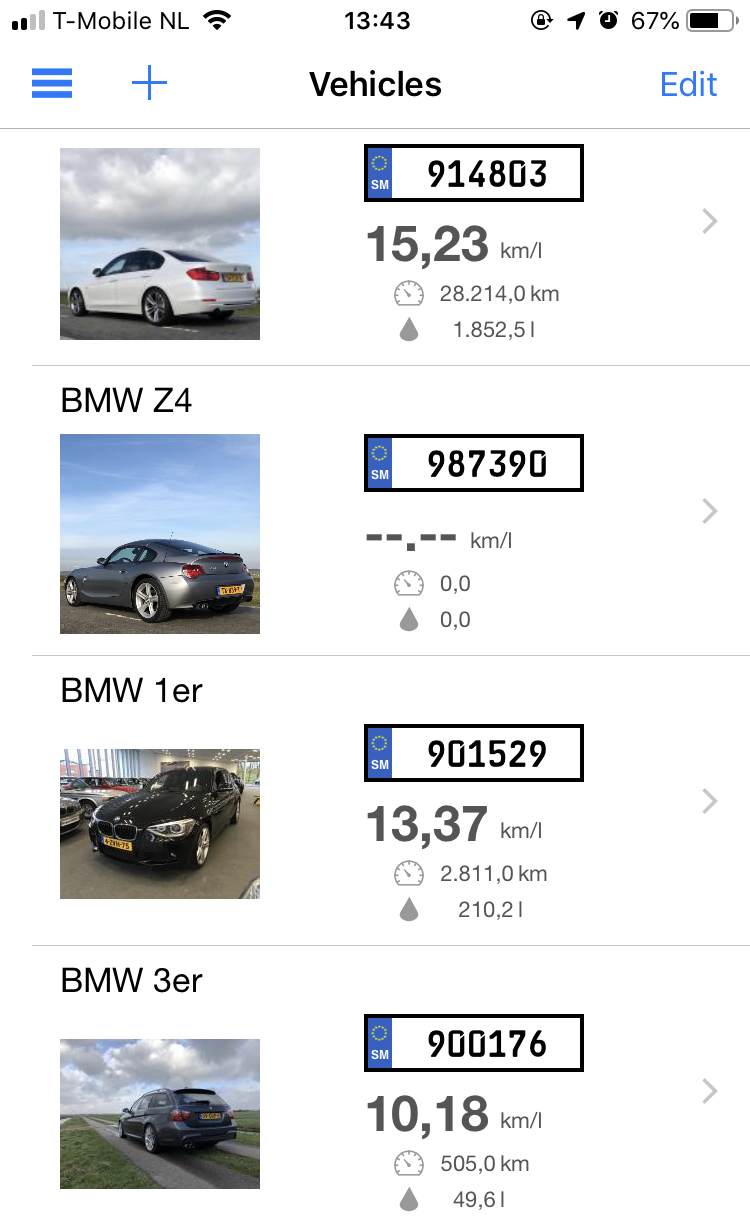The width and height of the screenshot is (750, 1217).
Task: Tap license plate 987390
Action: click(473, 463)
